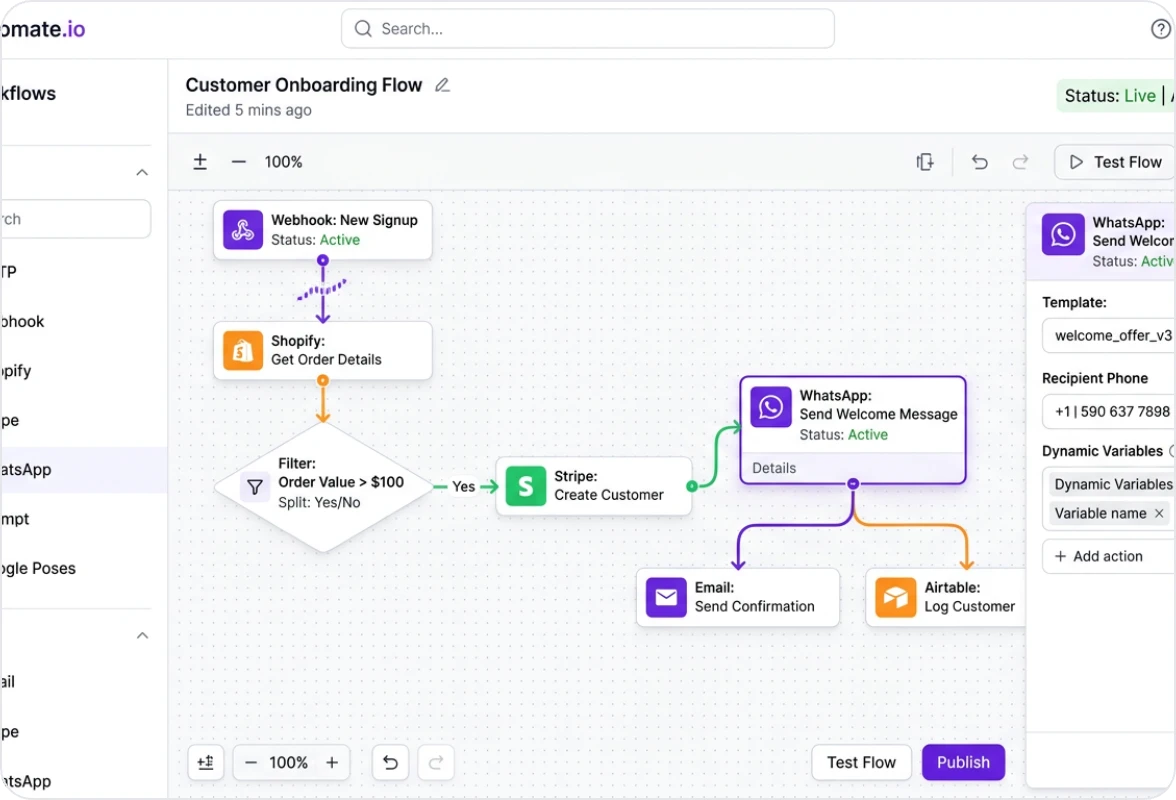Screen dimensions: 1176x800
Task: Click the add panel icon in the top toolbar
Action: [x=925, y=162]
